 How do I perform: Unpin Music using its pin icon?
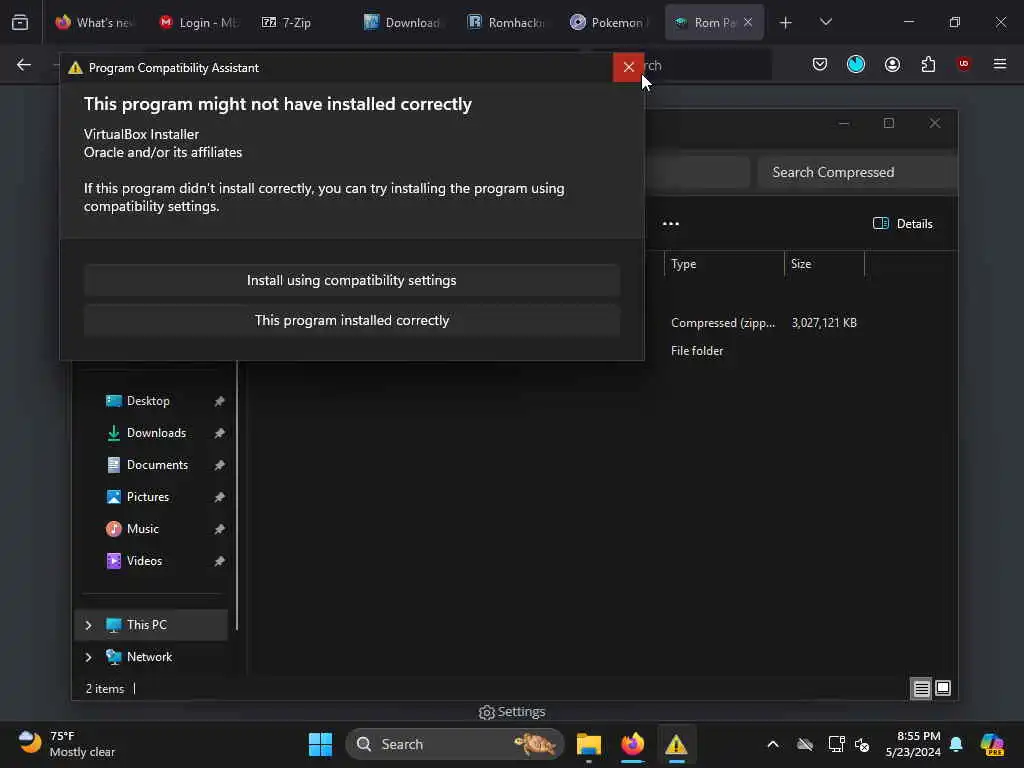click(x=219, y=529)
